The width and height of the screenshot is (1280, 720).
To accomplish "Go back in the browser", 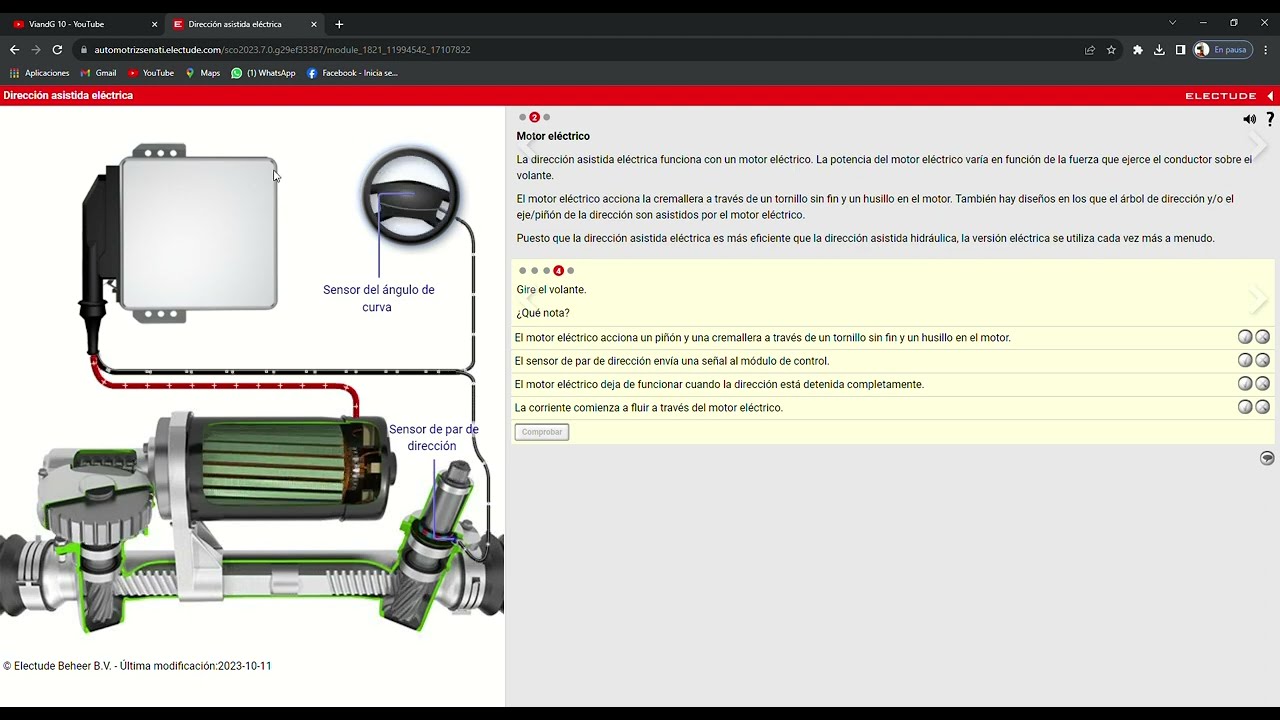I will point(14,50).
